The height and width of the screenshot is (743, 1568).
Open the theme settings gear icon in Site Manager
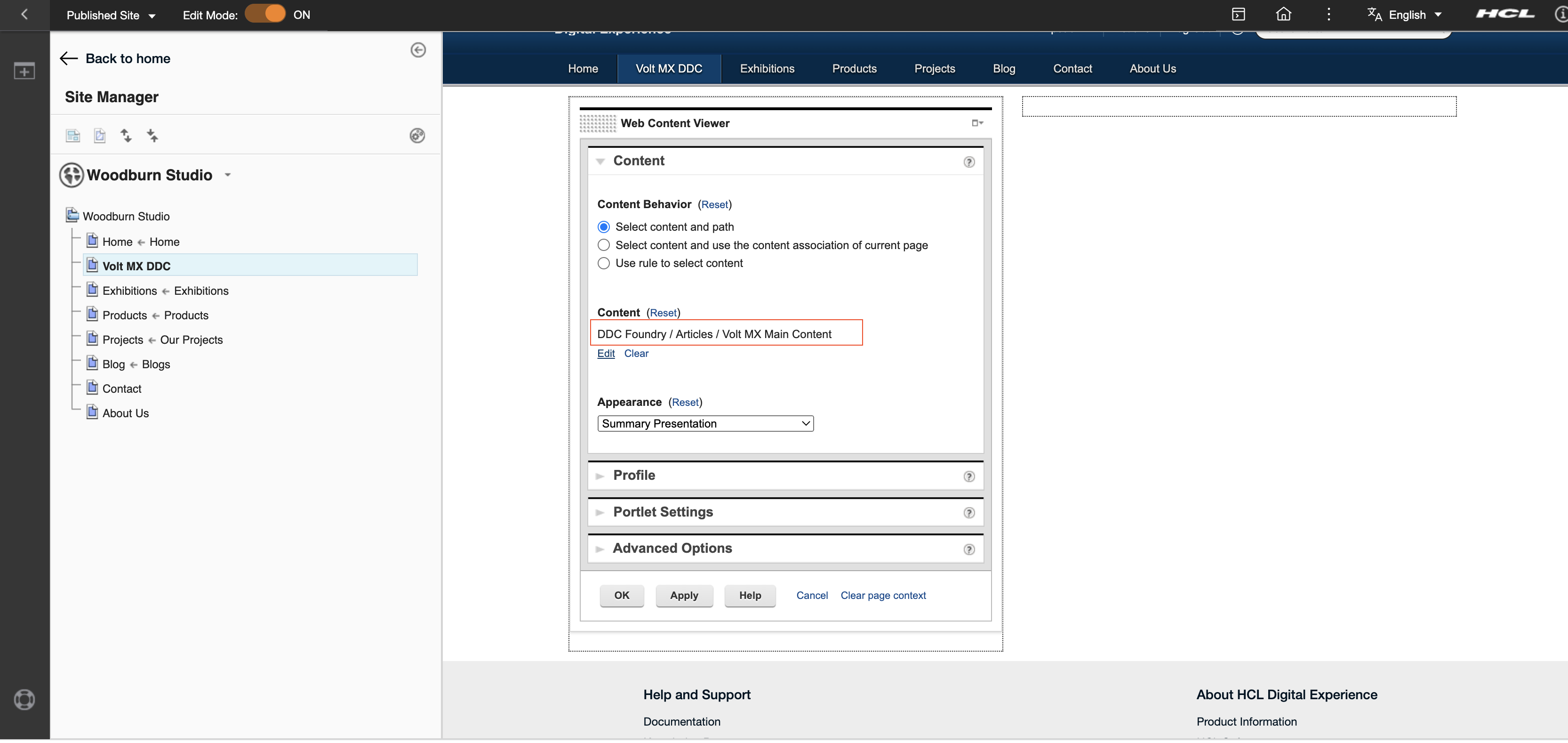(417, 135)
